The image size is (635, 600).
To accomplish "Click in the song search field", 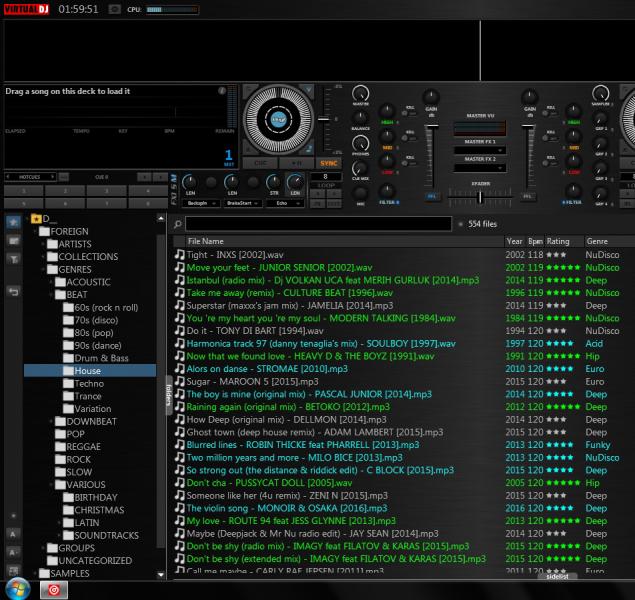I will coord(318,224).
